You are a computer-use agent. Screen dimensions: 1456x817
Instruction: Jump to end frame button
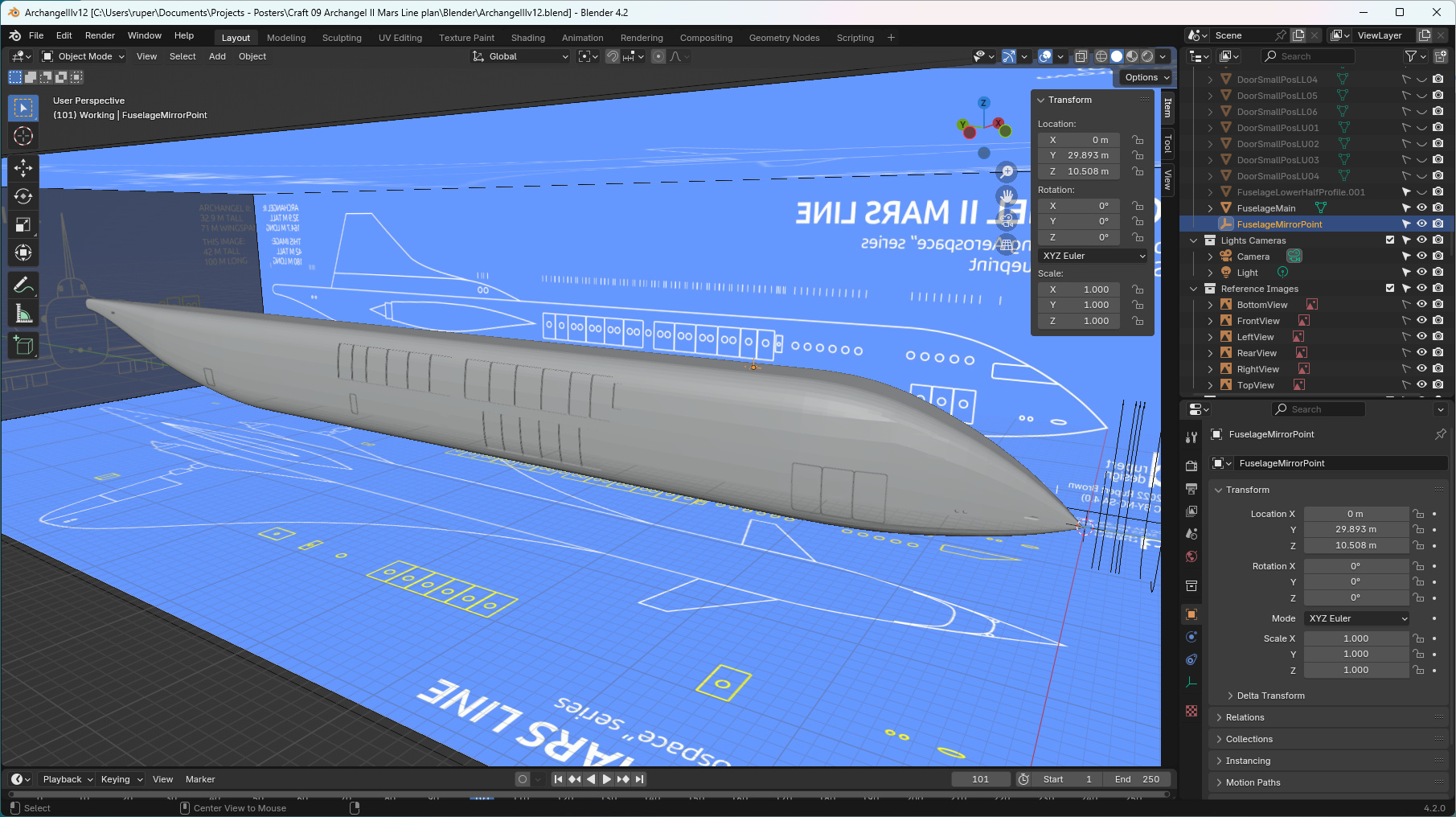pos(639,779)
